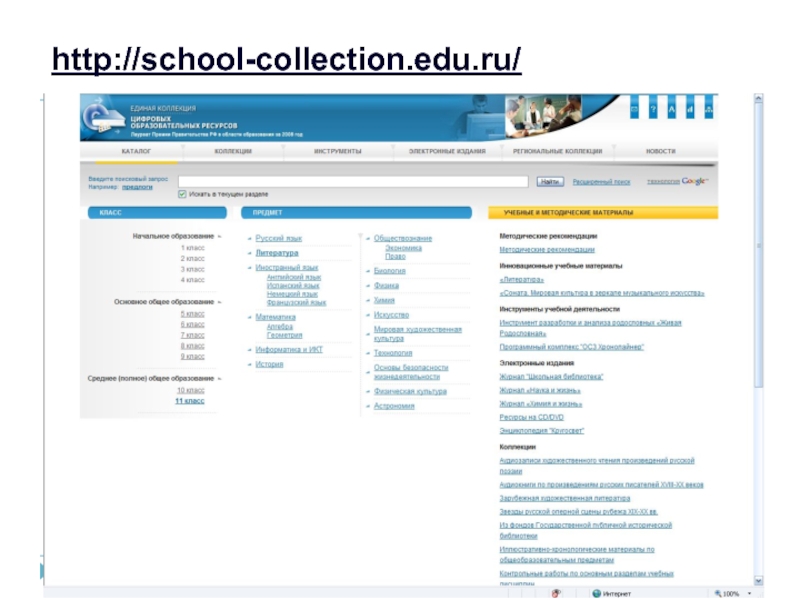Click the Найти search button
This screenshot has height=600, width=800.
tap(550, 182)
